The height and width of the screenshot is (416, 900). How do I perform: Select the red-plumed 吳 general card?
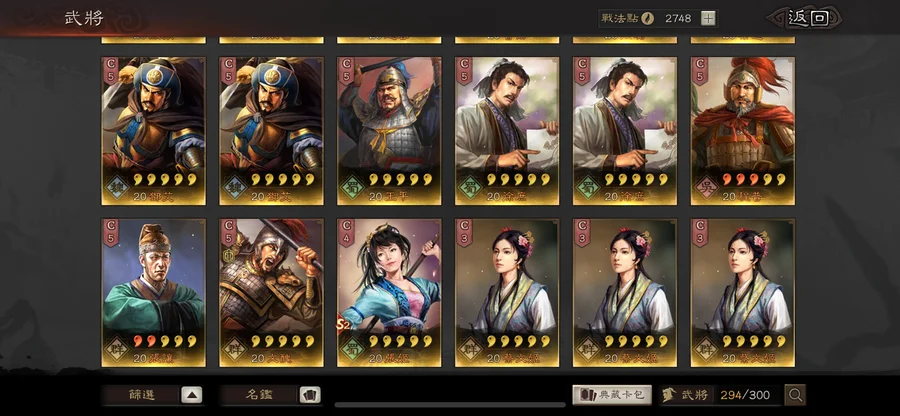[x=742, y=131]
